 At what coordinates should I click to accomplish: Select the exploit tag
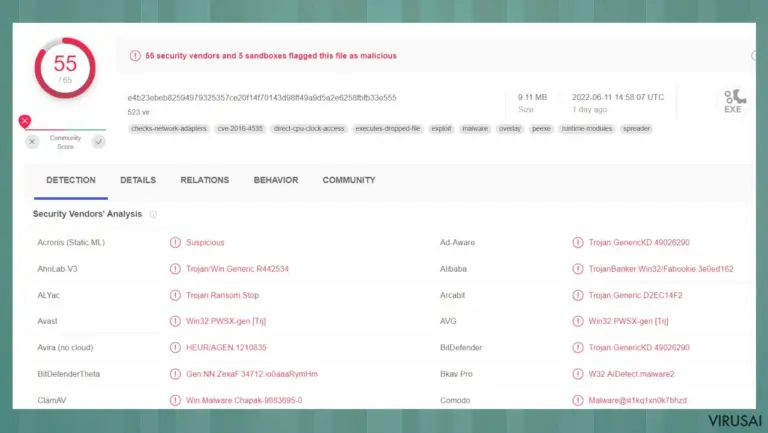pyautogui.click(x=441, y=129)
